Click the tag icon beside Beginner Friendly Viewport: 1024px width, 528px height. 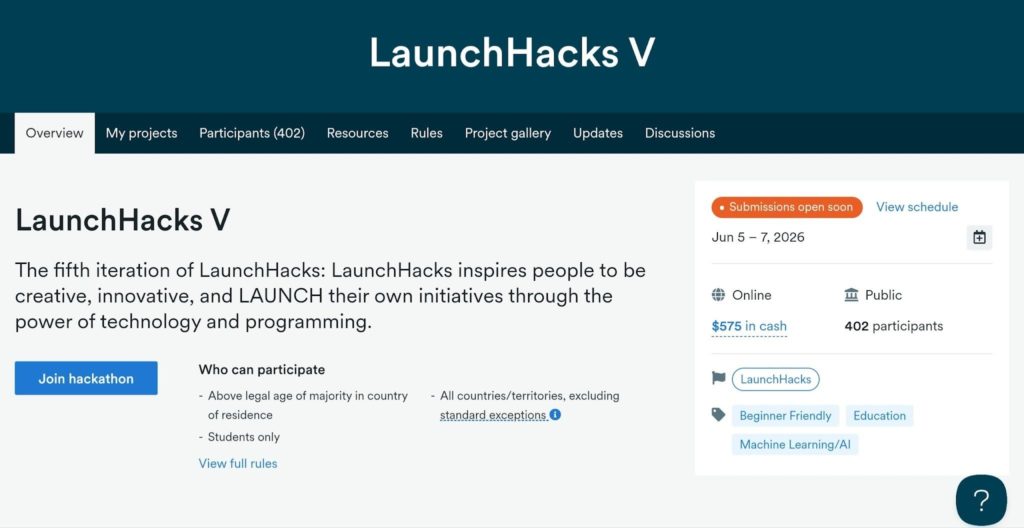pyautogui.click(x=718, y=414)
